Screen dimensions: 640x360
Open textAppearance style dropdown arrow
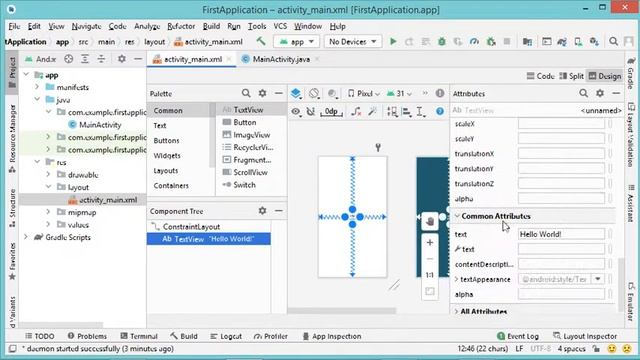coord(598,279)
